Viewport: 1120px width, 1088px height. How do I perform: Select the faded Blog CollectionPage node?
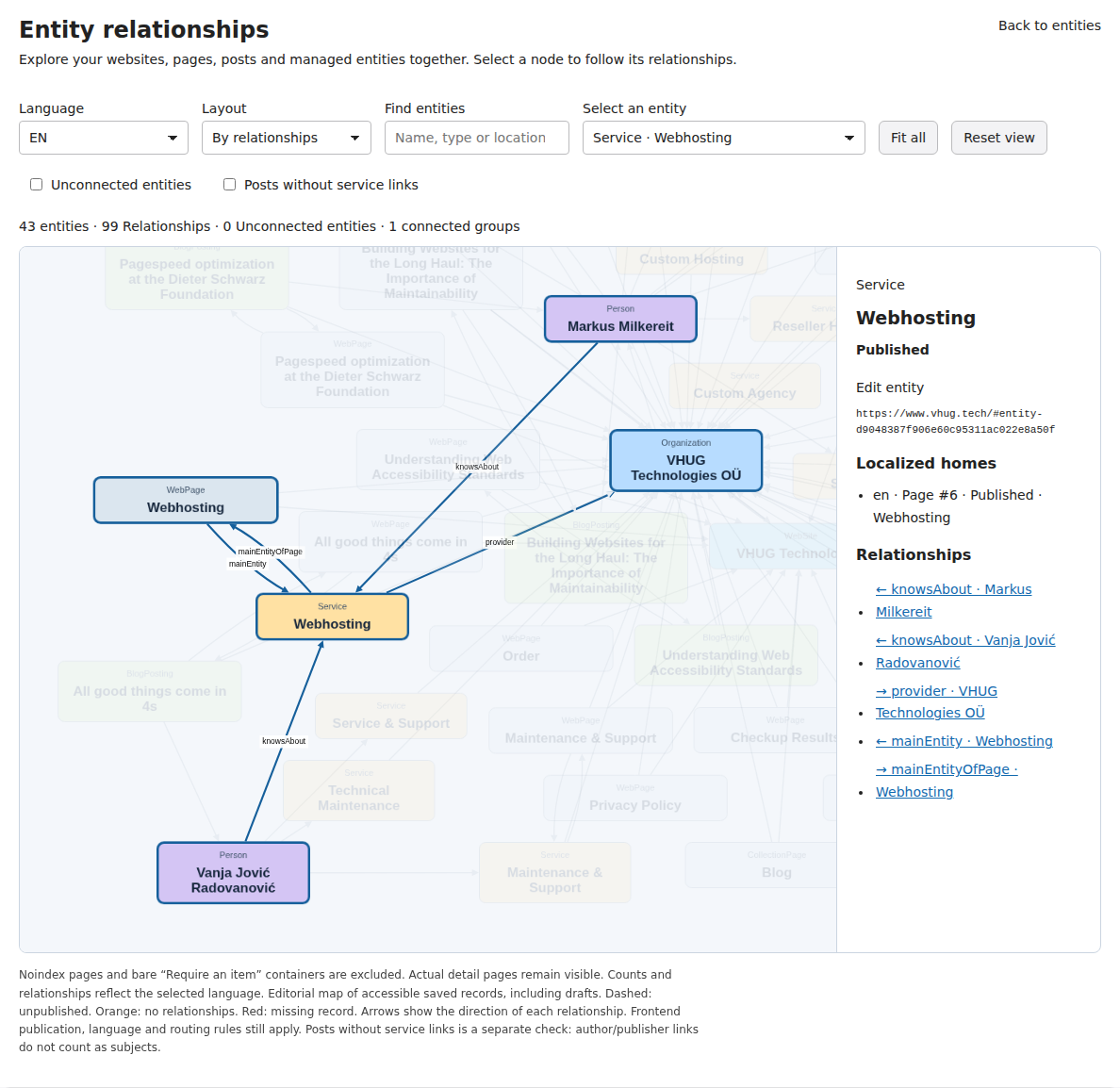pyautogui.click(x=761, y=865)
